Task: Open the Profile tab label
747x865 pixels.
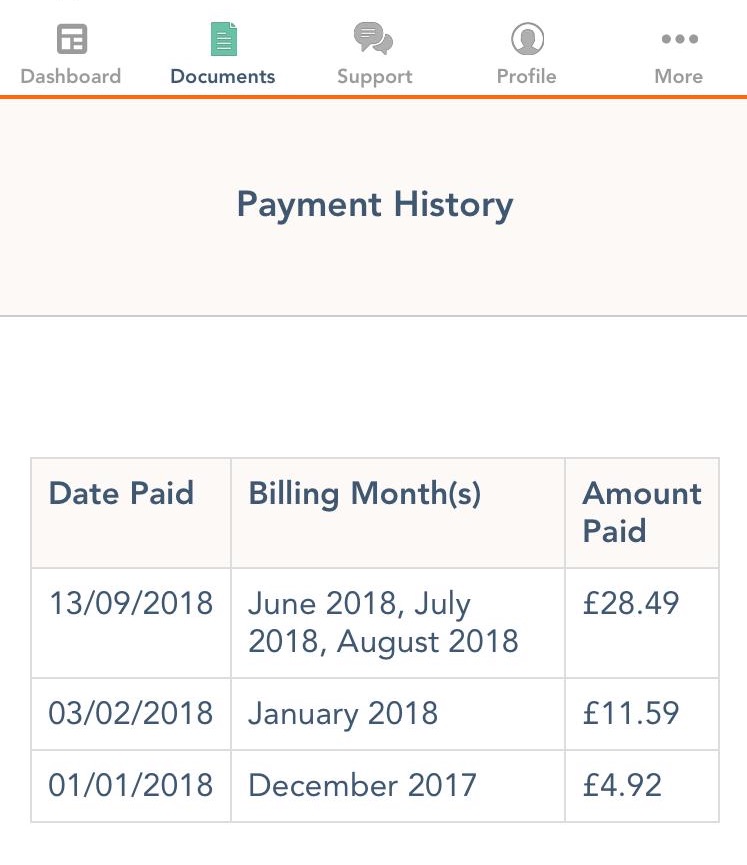Action: [x=526, y=76]
